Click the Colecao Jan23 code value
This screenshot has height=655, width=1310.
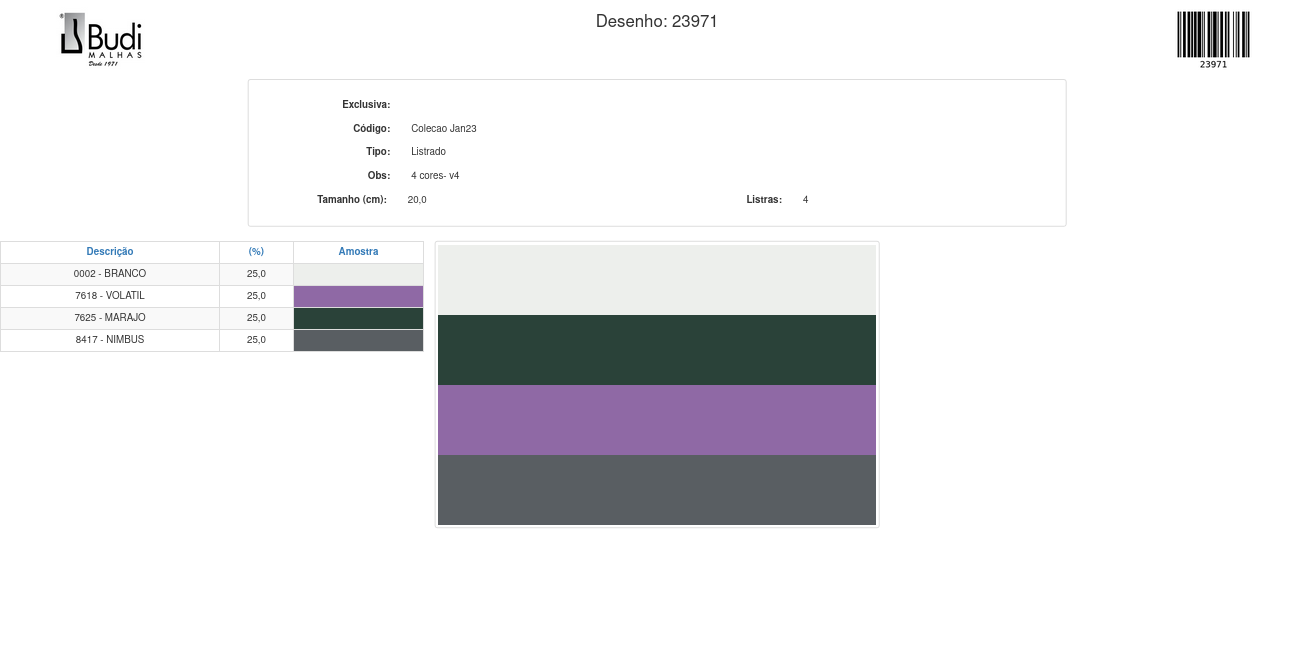443,129
